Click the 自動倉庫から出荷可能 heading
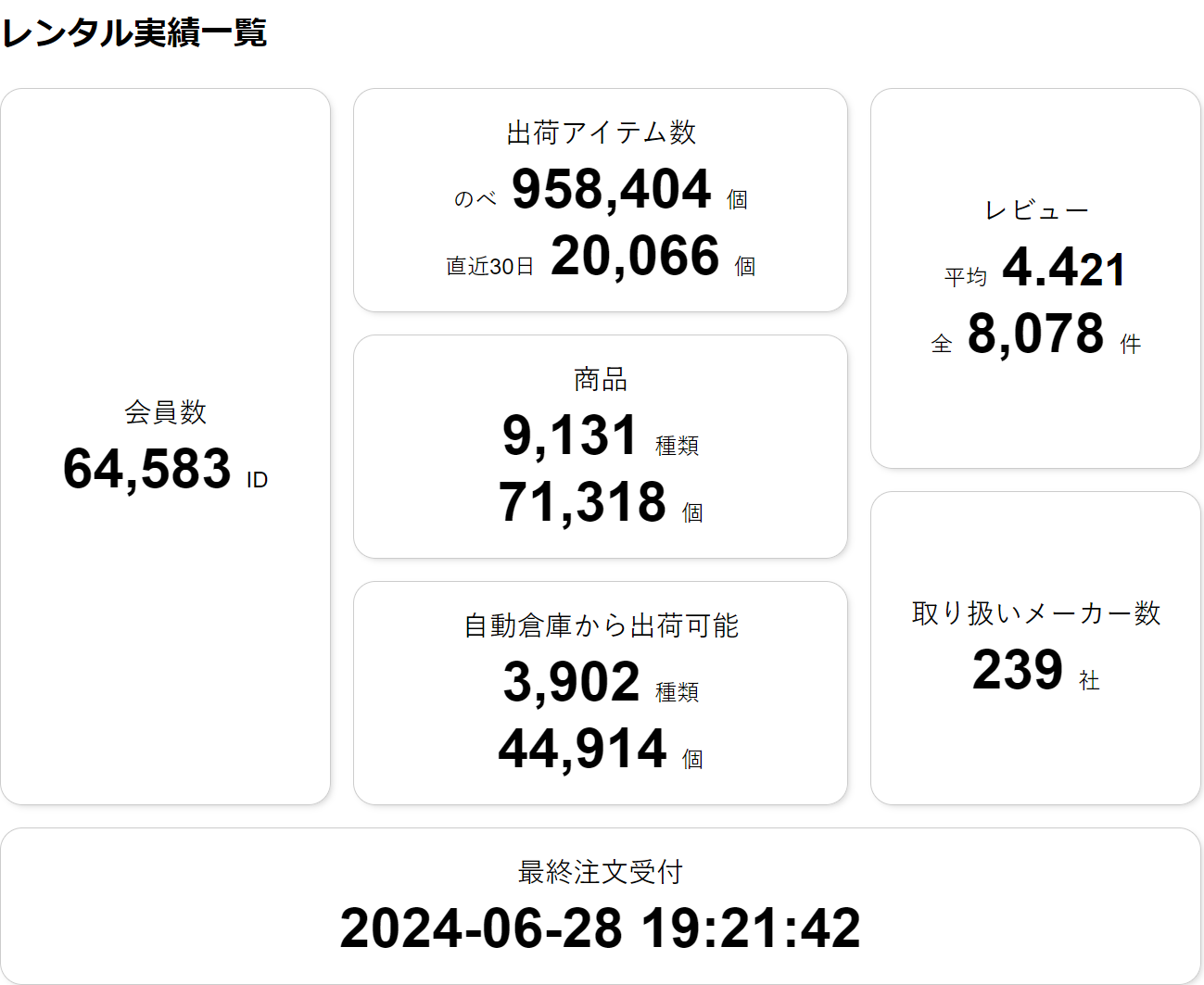 [601, 625]
